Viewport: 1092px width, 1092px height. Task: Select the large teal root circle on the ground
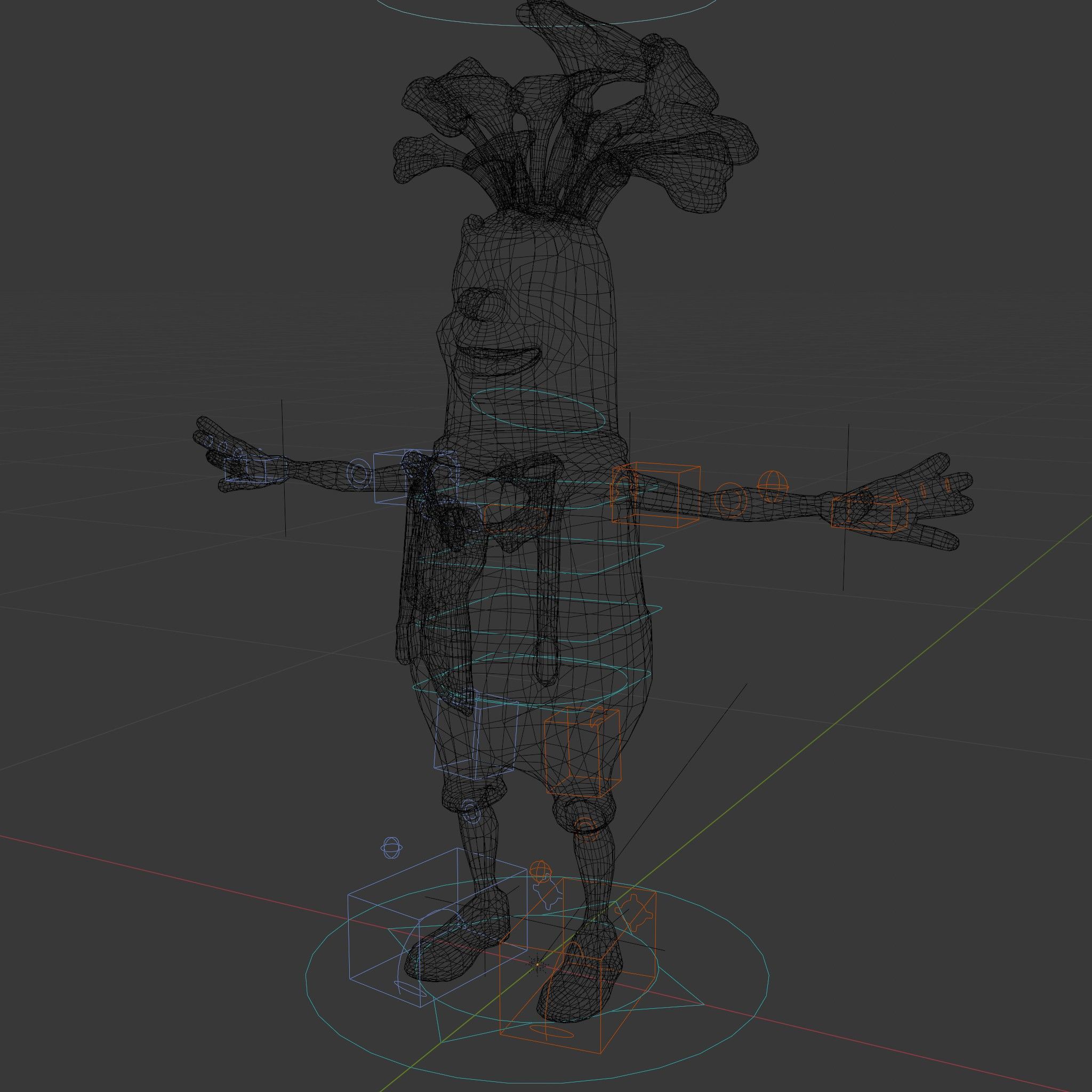pyautogui.click(x=536, y=981)
